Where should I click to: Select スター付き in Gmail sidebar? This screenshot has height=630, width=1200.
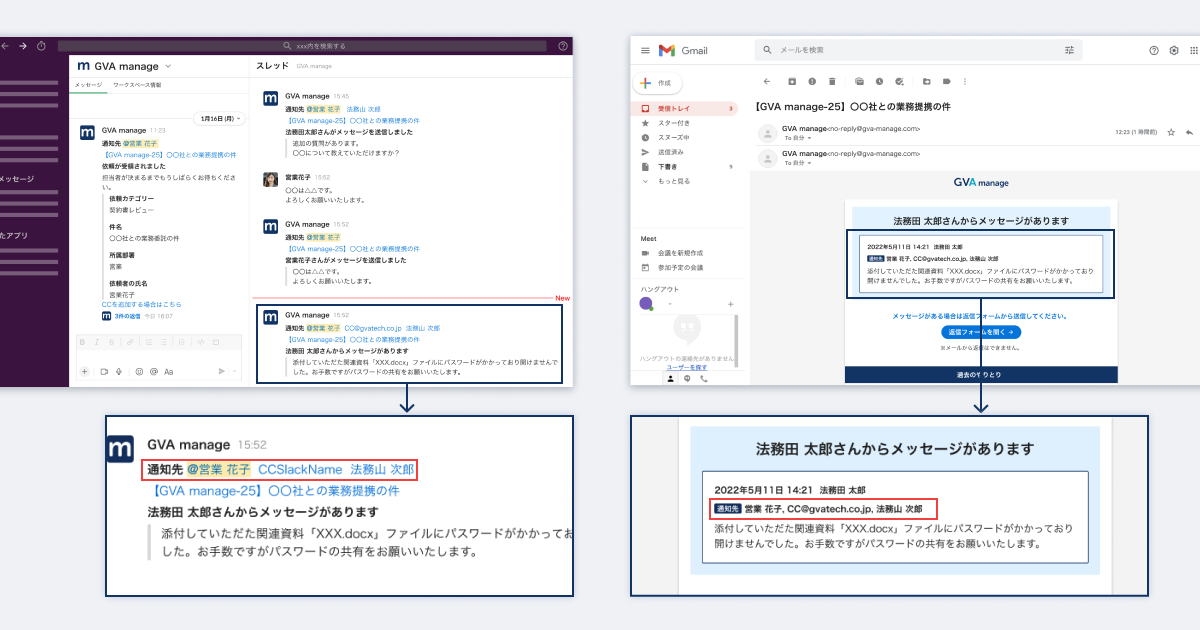(x=674, y=123)
